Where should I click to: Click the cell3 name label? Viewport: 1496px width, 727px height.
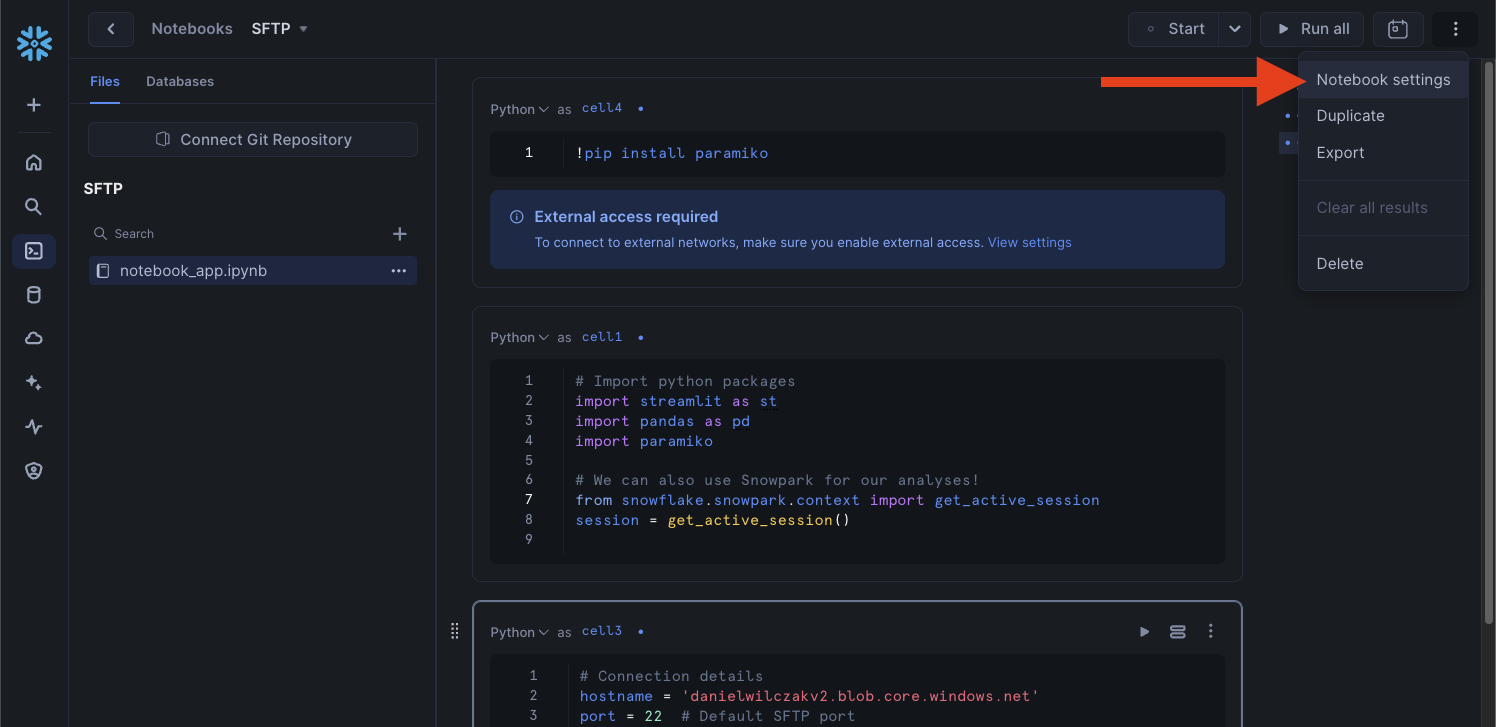click(x=602, y=631)
